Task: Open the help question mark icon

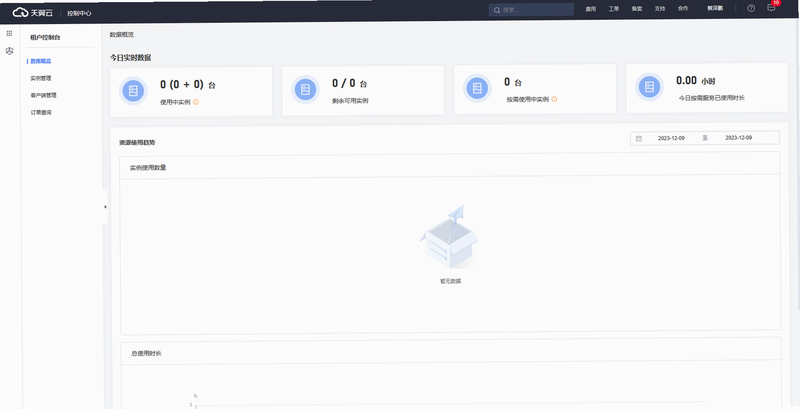Action: click(751, 8)
